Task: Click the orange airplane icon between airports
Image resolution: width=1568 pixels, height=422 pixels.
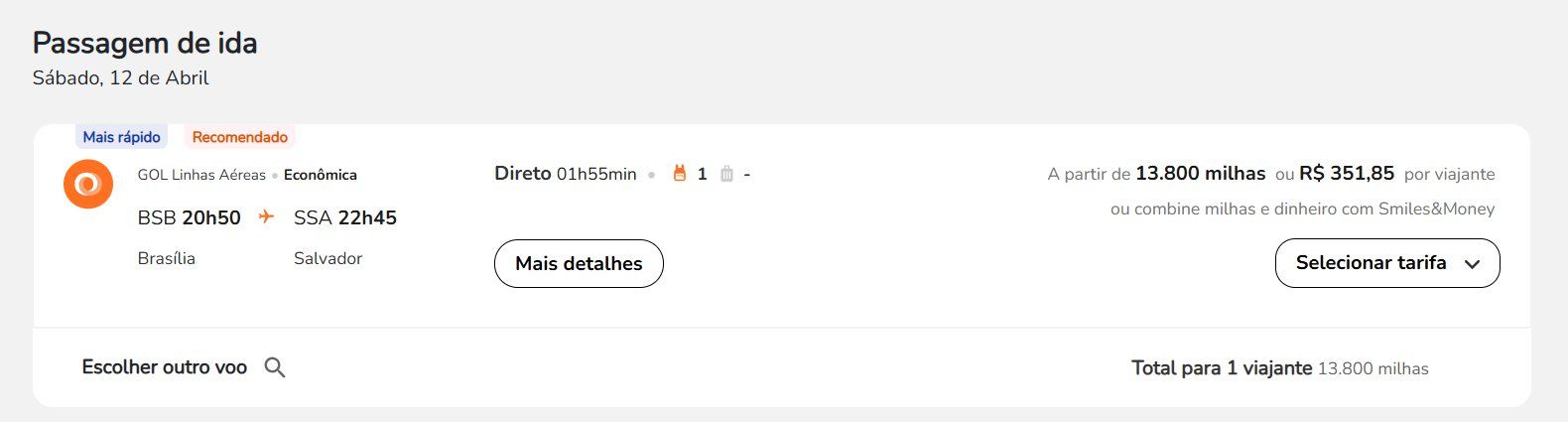Action: [266, 216]
